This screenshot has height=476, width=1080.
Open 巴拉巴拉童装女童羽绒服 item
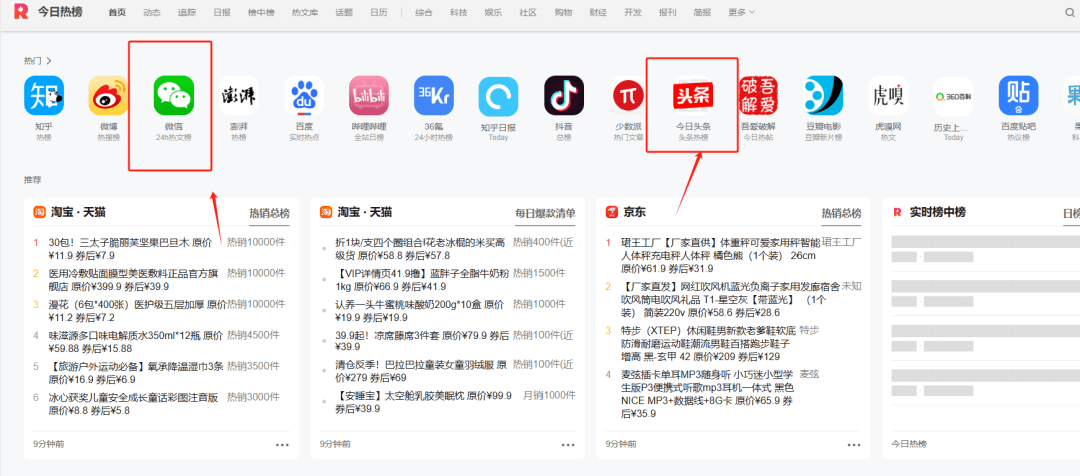(422, 373)
